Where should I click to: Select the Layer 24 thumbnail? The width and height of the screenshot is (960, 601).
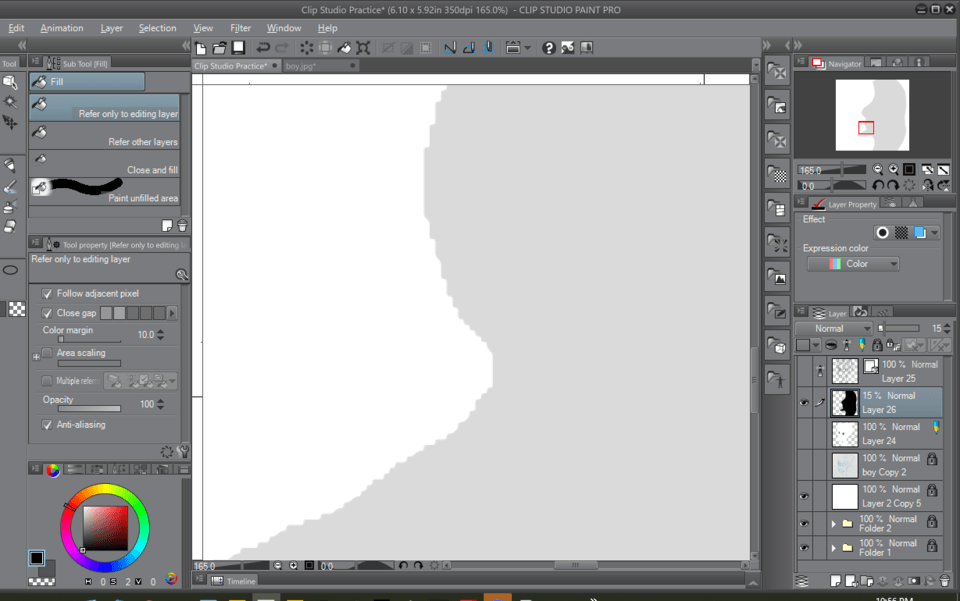point(845,434)
